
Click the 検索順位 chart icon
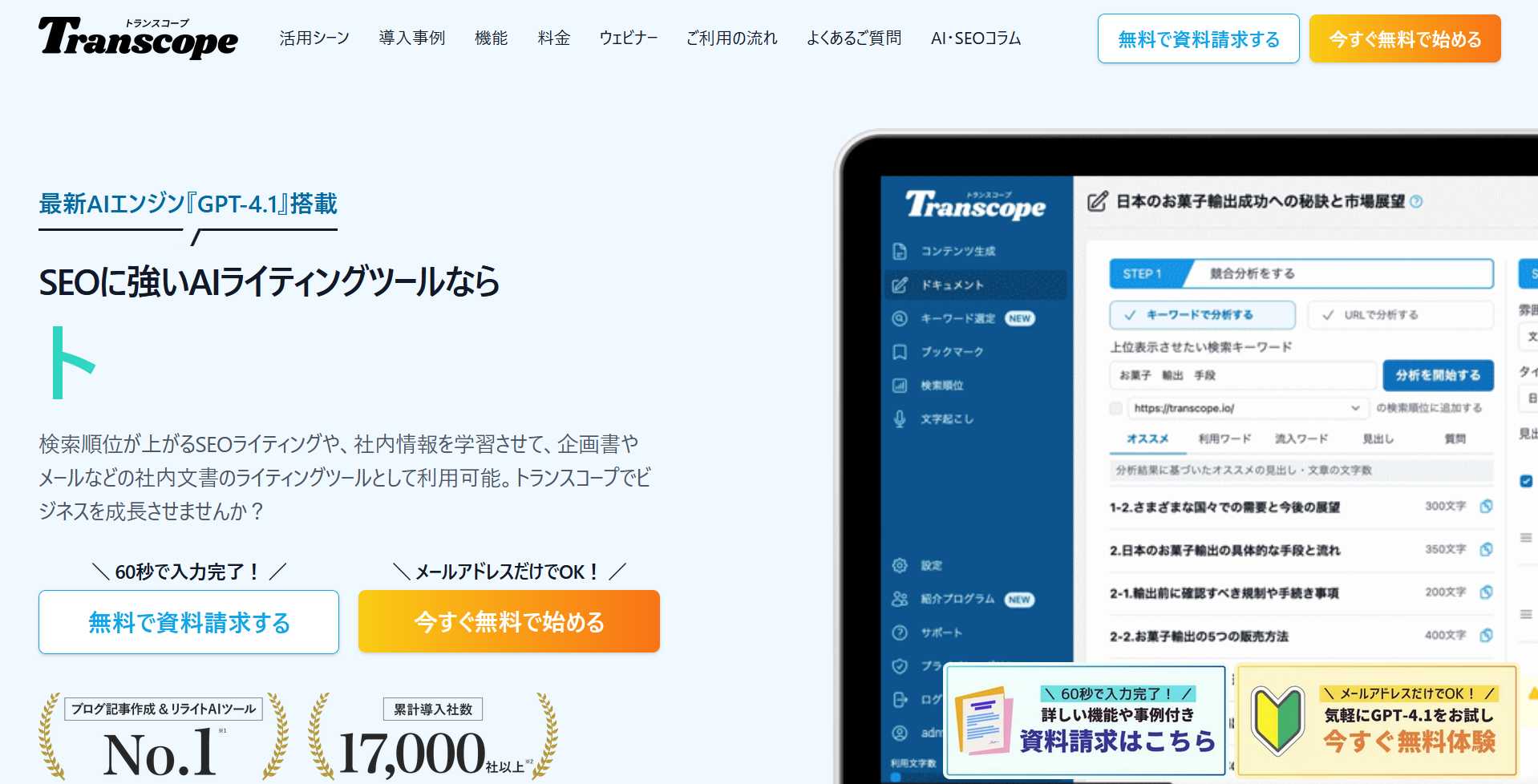(x=900, y=386)
